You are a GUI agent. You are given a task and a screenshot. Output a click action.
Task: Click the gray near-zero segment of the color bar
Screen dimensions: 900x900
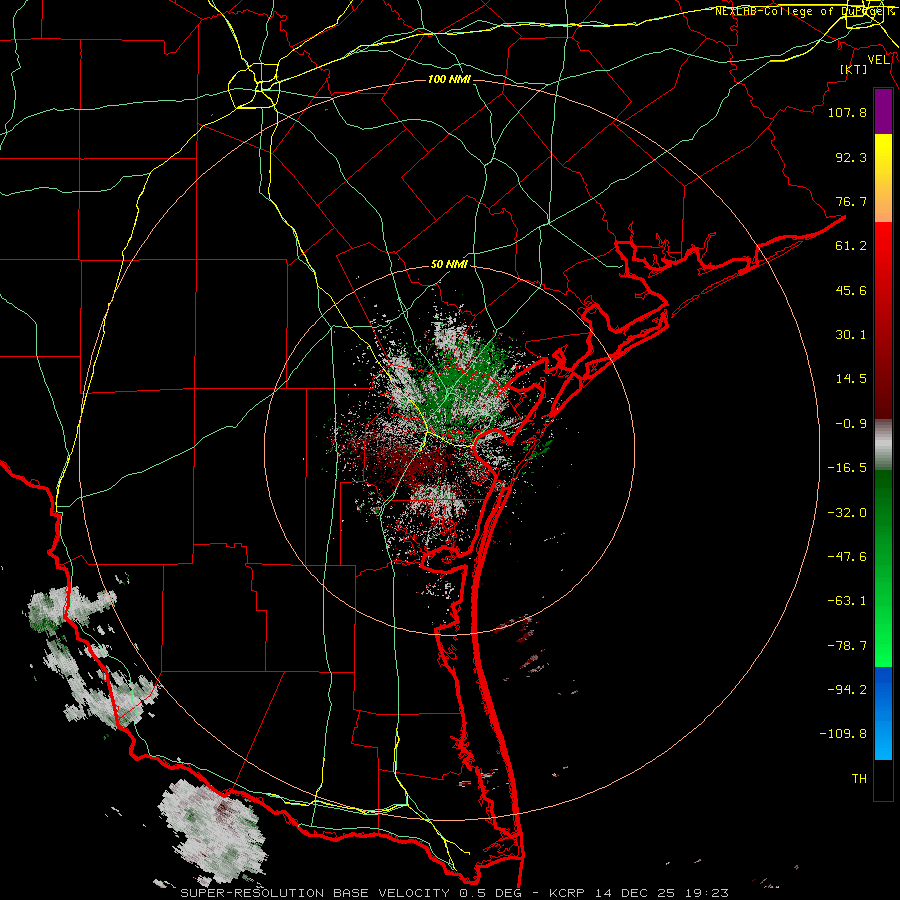pos(883,445)
